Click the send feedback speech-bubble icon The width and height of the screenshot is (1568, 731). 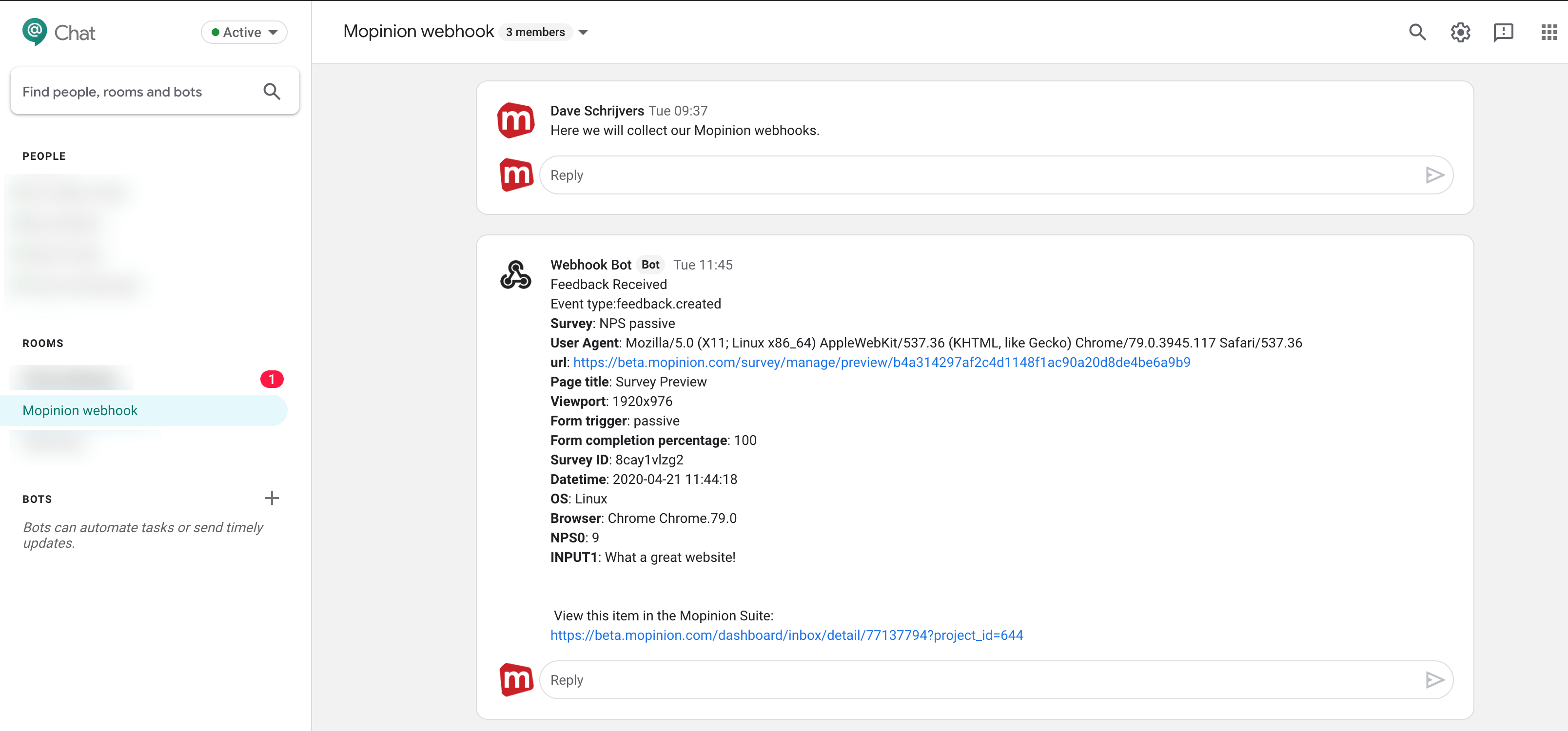click(1504, 32)
